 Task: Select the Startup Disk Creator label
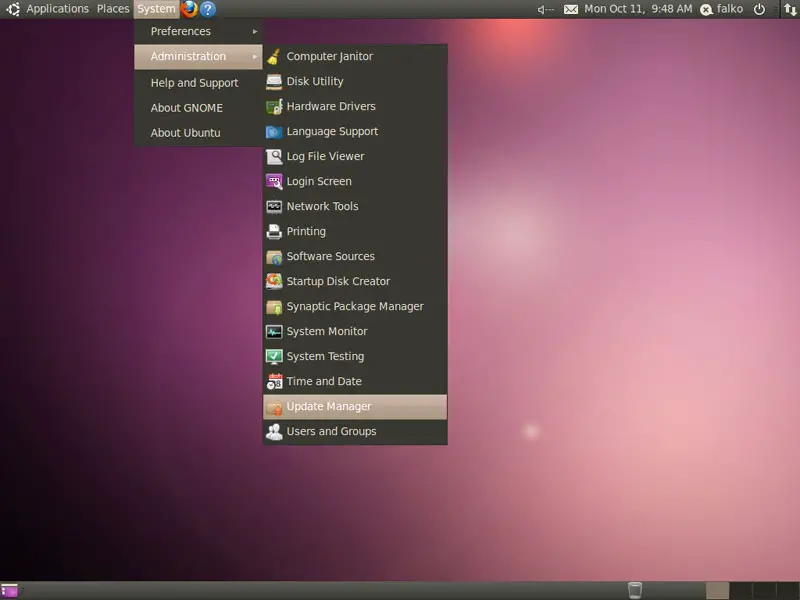coord(338,281)
